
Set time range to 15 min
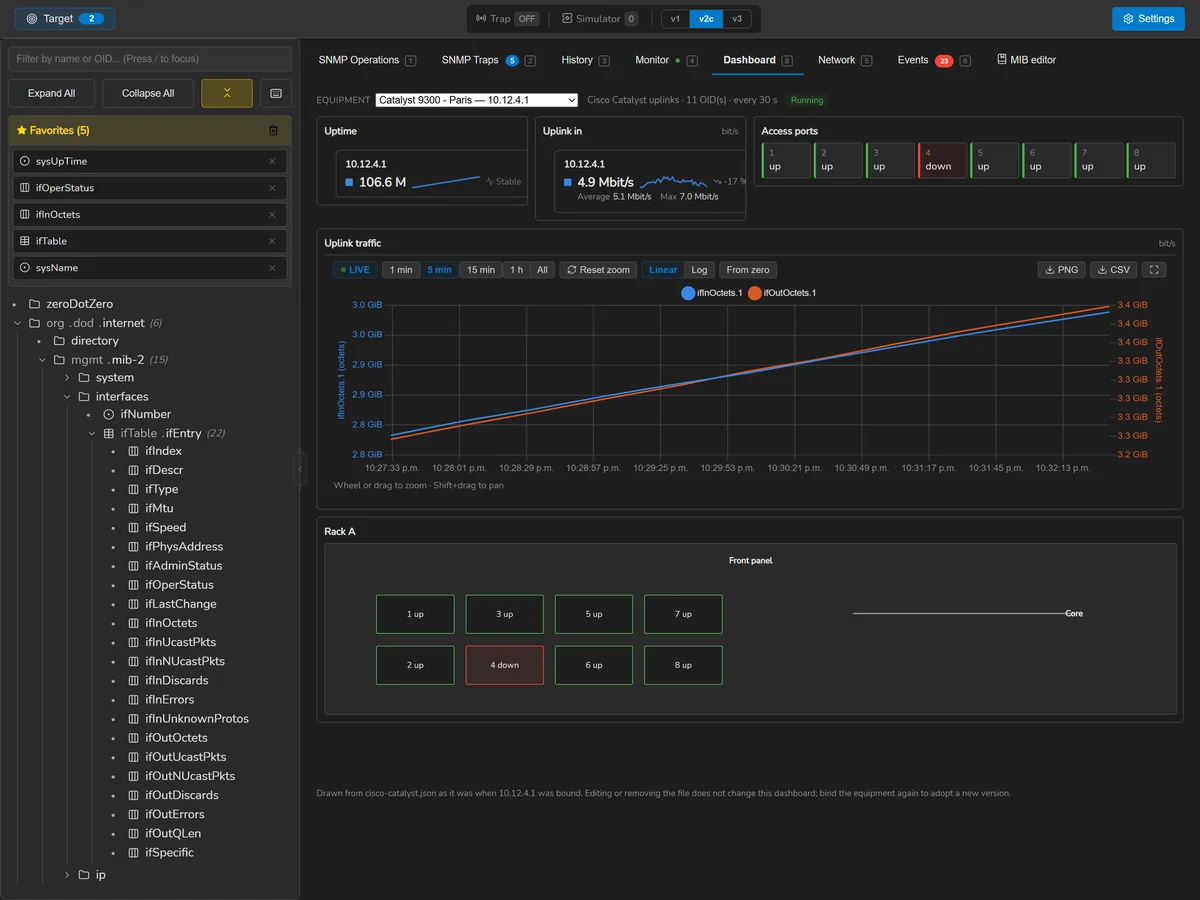480,270
